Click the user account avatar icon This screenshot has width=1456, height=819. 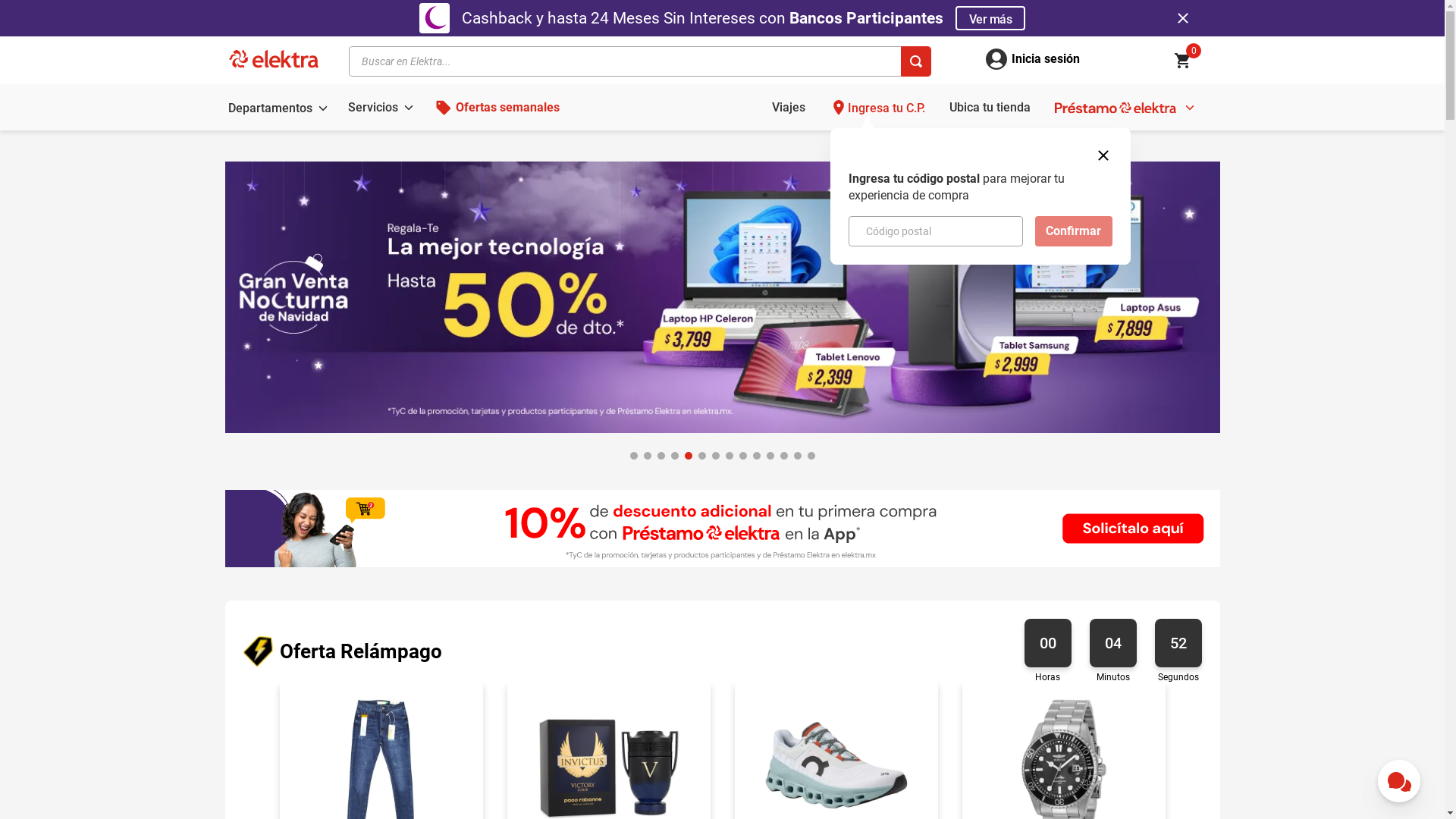pyautogui.click(x=996, y=59)
